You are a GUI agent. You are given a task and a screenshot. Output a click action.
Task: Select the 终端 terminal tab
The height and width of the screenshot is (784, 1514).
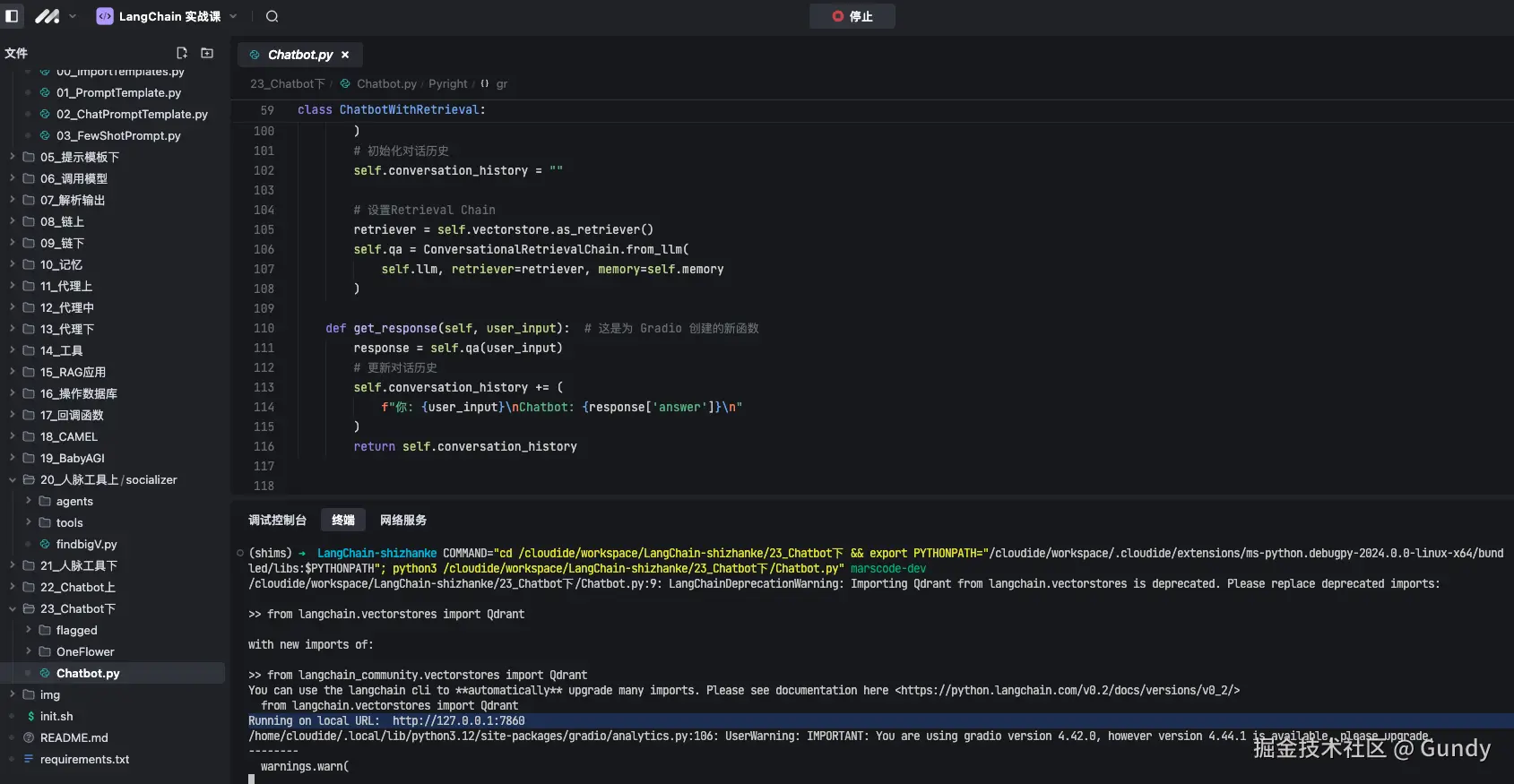pyautogui.click(x=342, y=520)
